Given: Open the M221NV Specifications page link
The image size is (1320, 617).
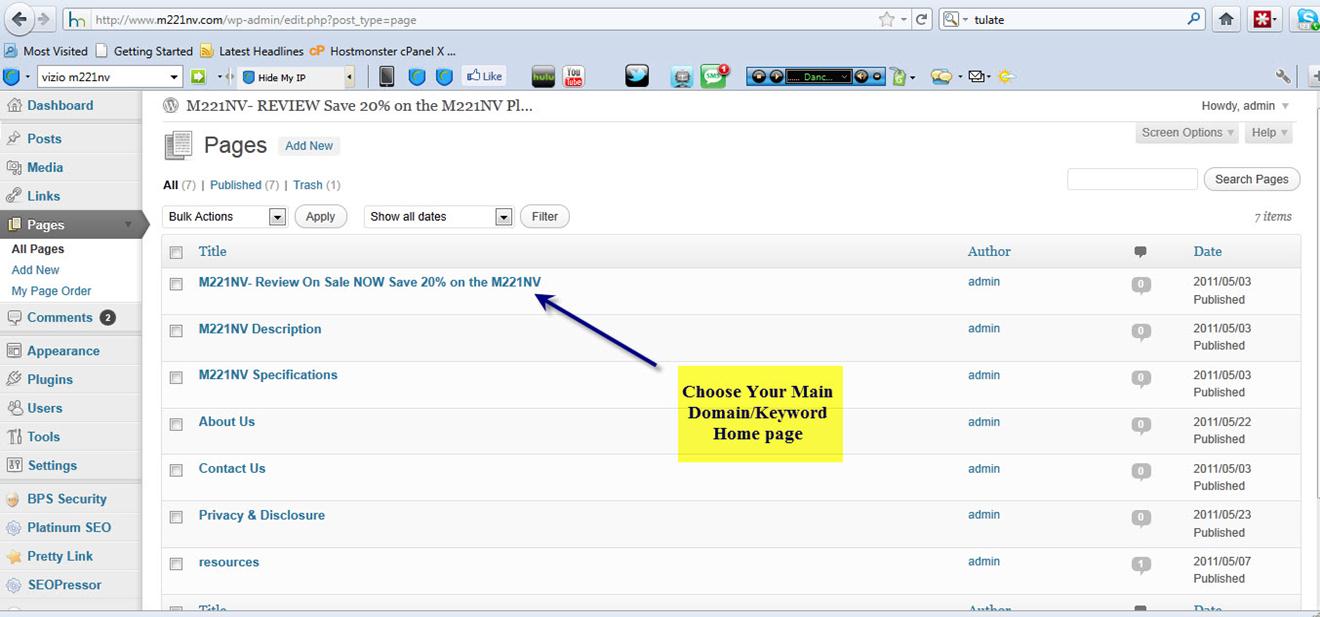Looking at the screenshot, I should tap(268, 375).
